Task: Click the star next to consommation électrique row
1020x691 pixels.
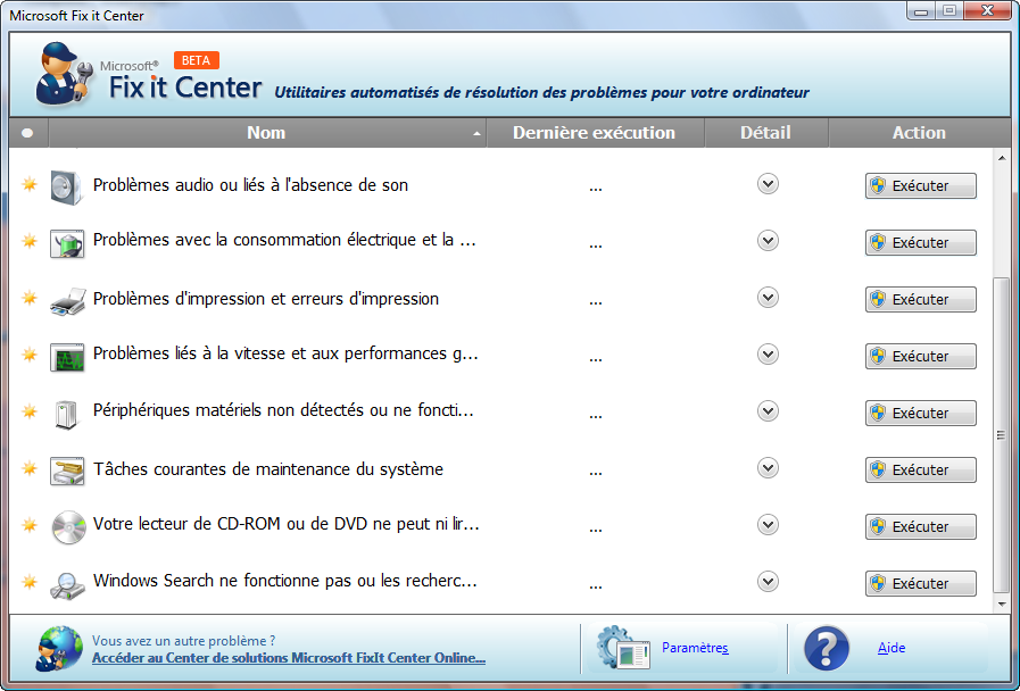Action: pyautogui.click(x=29, y=241)
